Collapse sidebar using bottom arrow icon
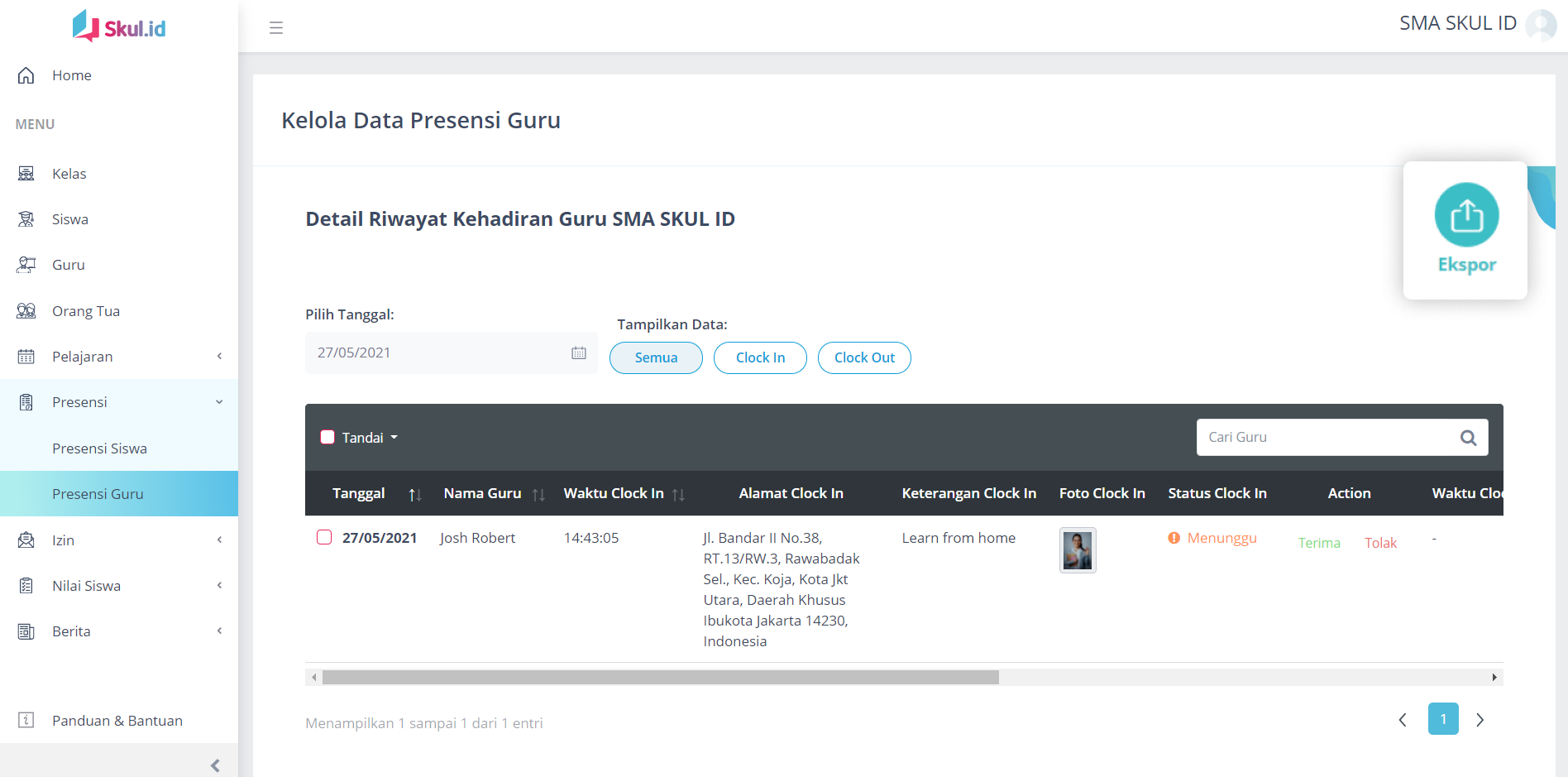This screenshot has height=777, width=1568. tap(215, 765)
